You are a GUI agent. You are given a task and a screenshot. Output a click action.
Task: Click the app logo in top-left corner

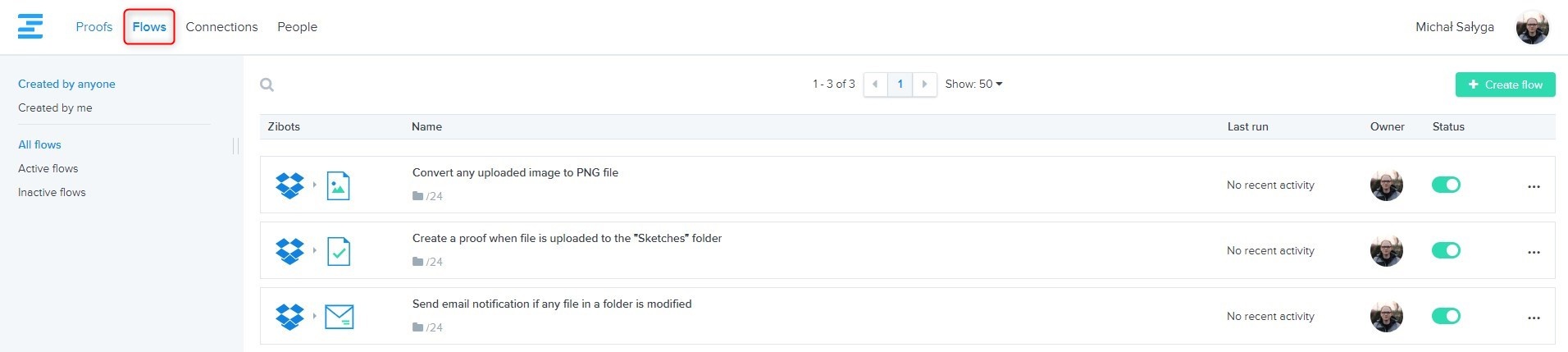point(30,26)
